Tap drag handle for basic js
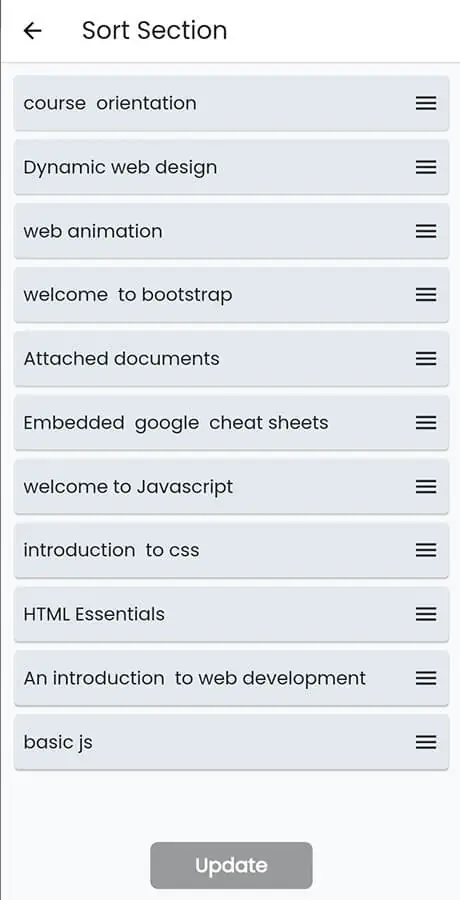The width and height of the screenshot is (460, 900). click(426, 742)
